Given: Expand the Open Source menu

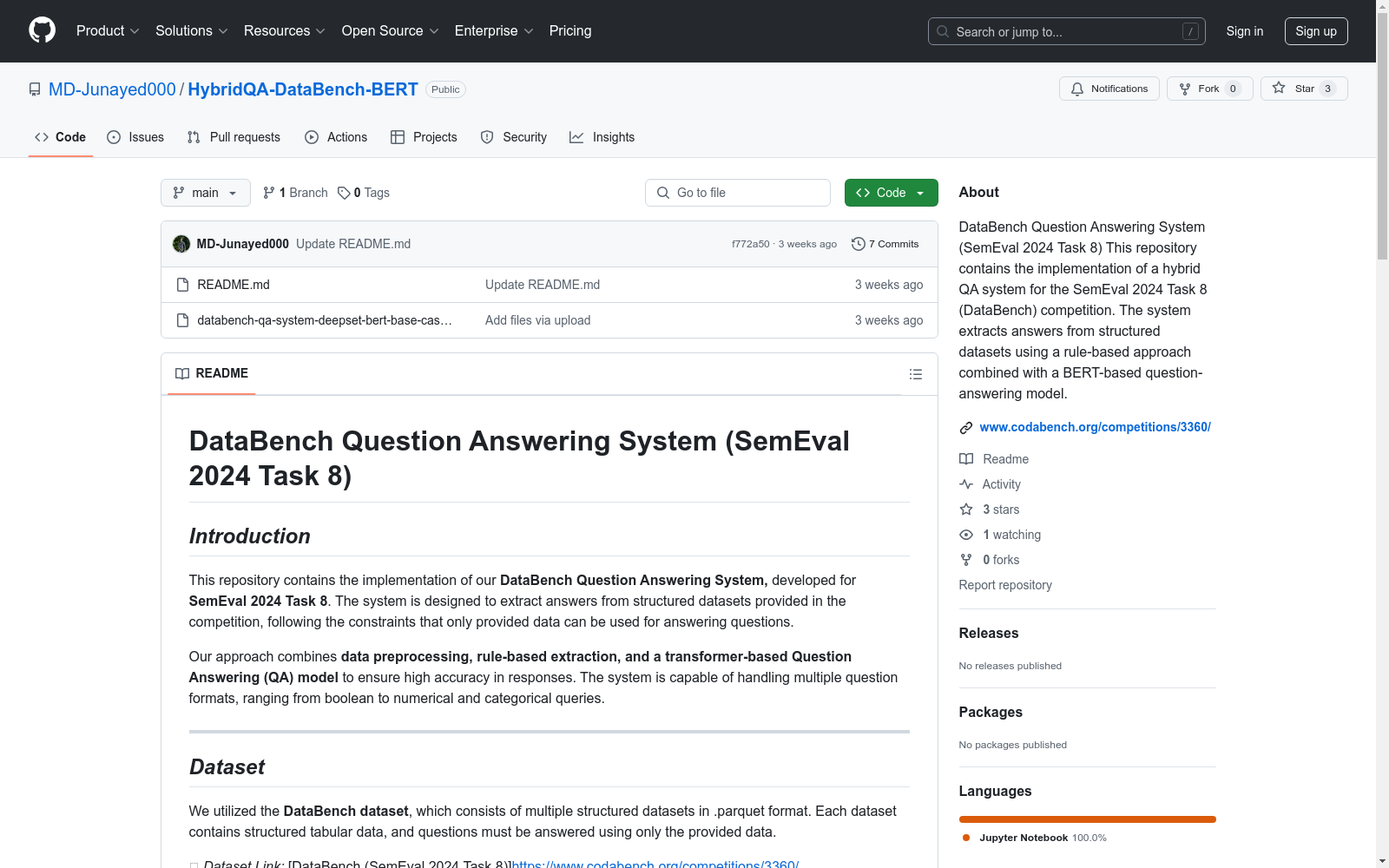Looking at the screenshot, I should [391, 31].
